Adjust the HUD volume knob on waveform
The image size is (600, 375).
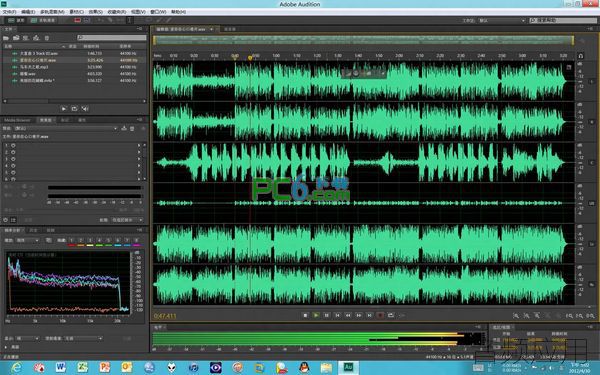coord(356,73)
